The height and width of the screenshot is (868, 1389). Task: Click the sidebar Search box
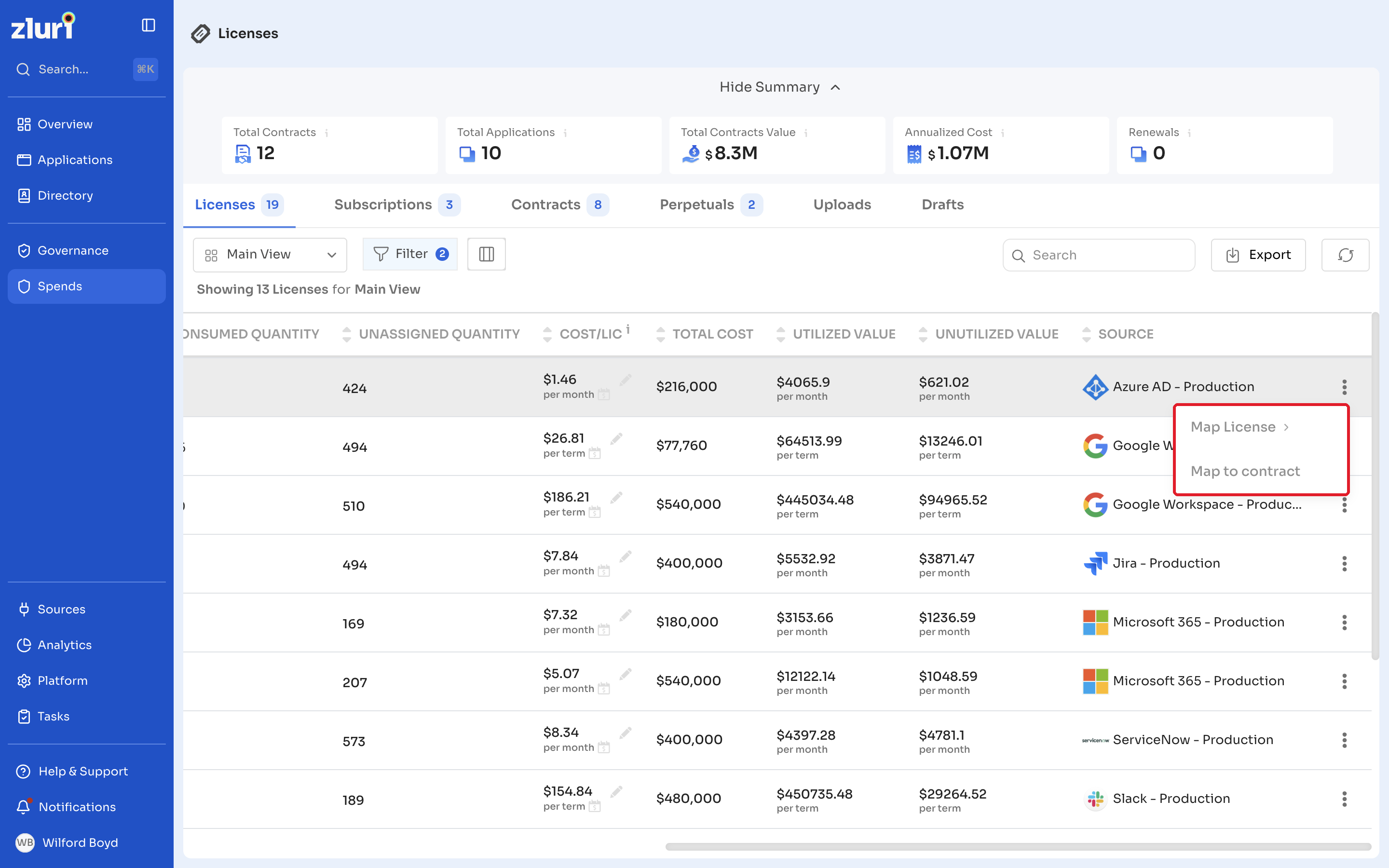tap(87, 69)
